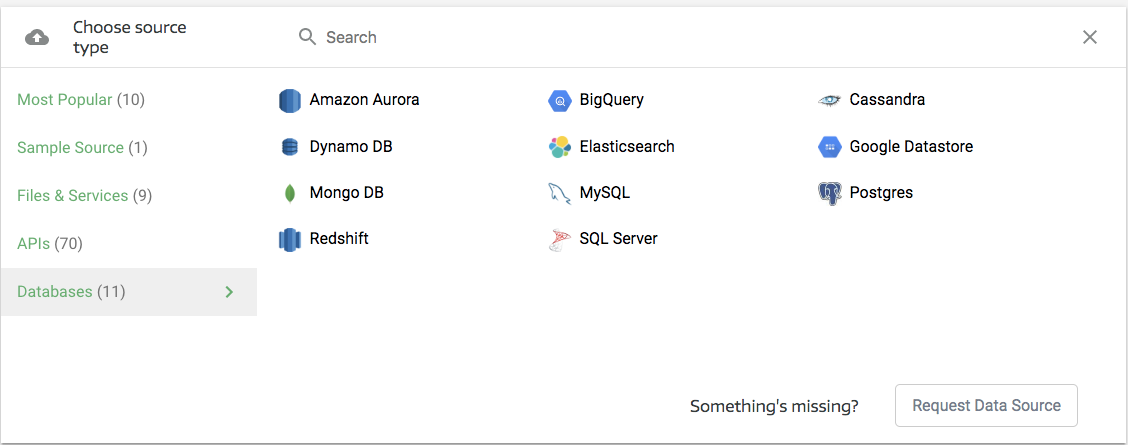Choose the Cassandra eye icon
This screenshot has width=1128, height=445.
pos(829,100)
